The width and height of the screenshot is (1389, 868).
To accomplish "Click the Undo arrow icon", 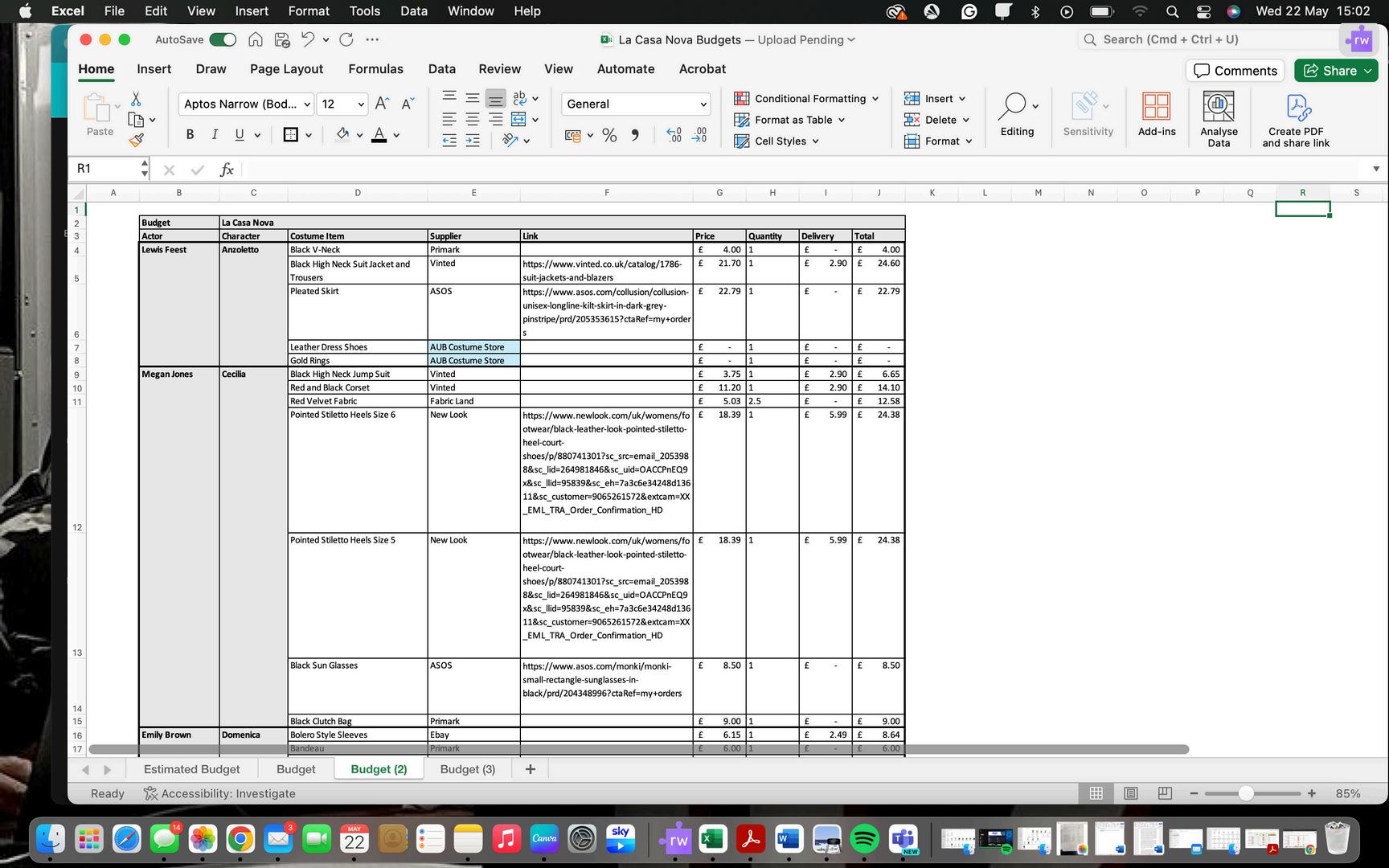I will [x=308, y=39].
